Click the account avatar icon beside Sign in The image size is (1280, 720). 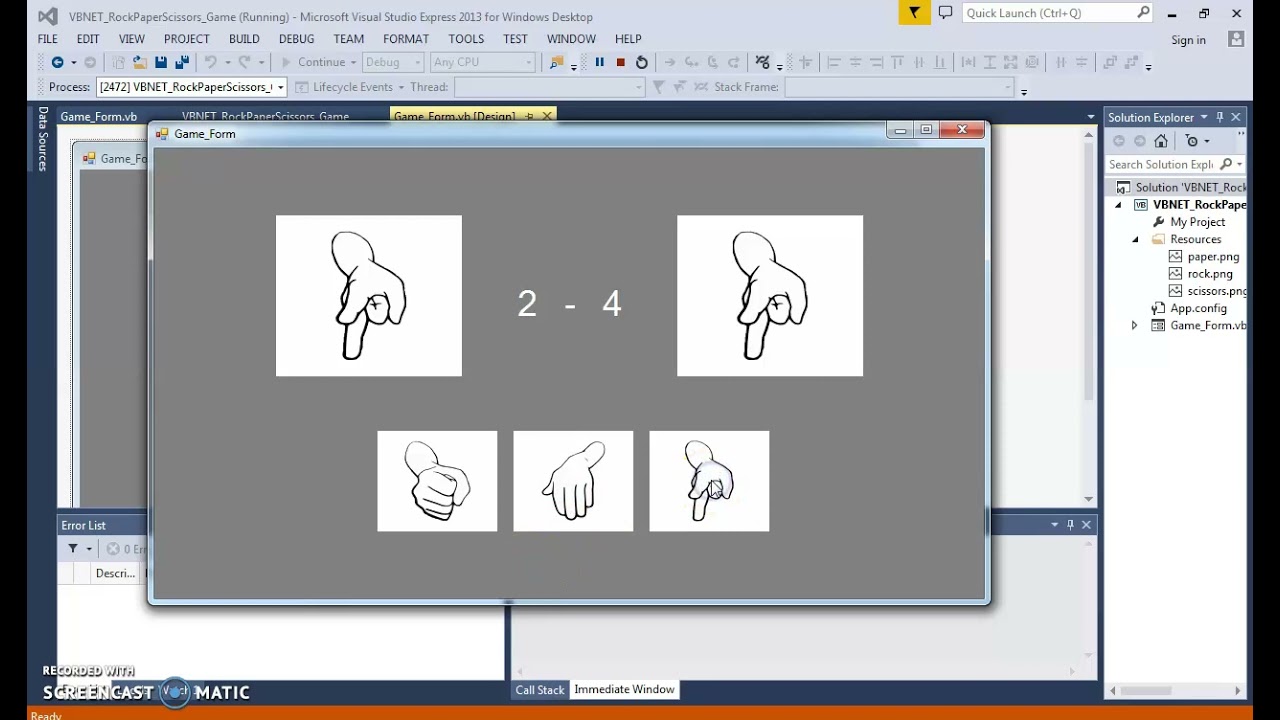point(1236,39)
